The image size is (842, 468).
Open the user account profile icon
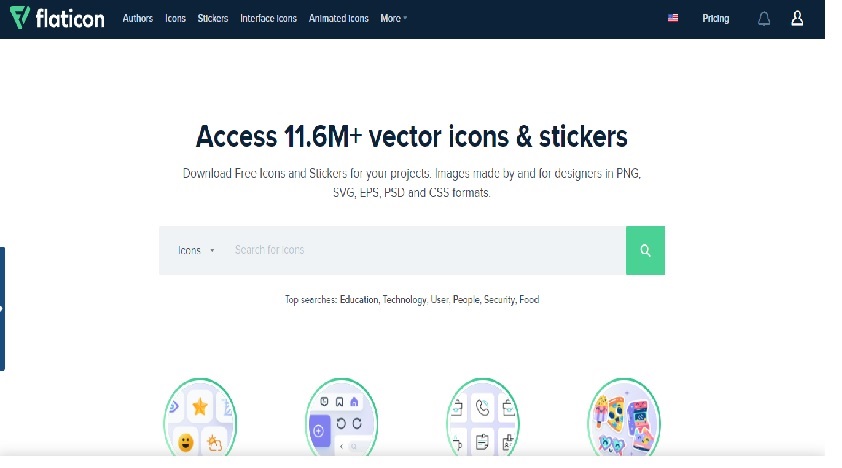pos(797,19)
